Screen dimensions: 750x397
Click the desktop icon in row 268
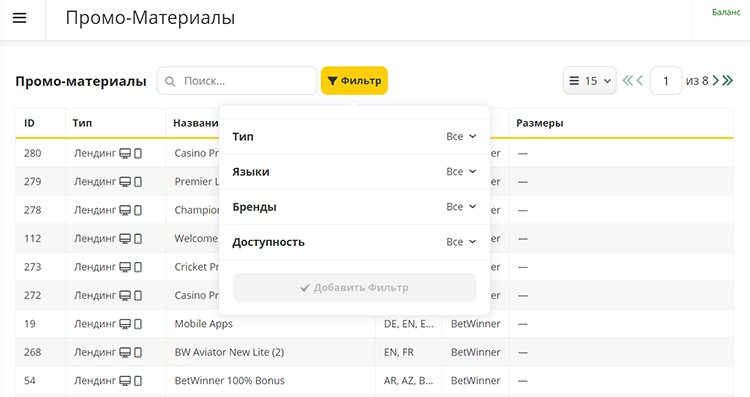(x=125, y=353)
